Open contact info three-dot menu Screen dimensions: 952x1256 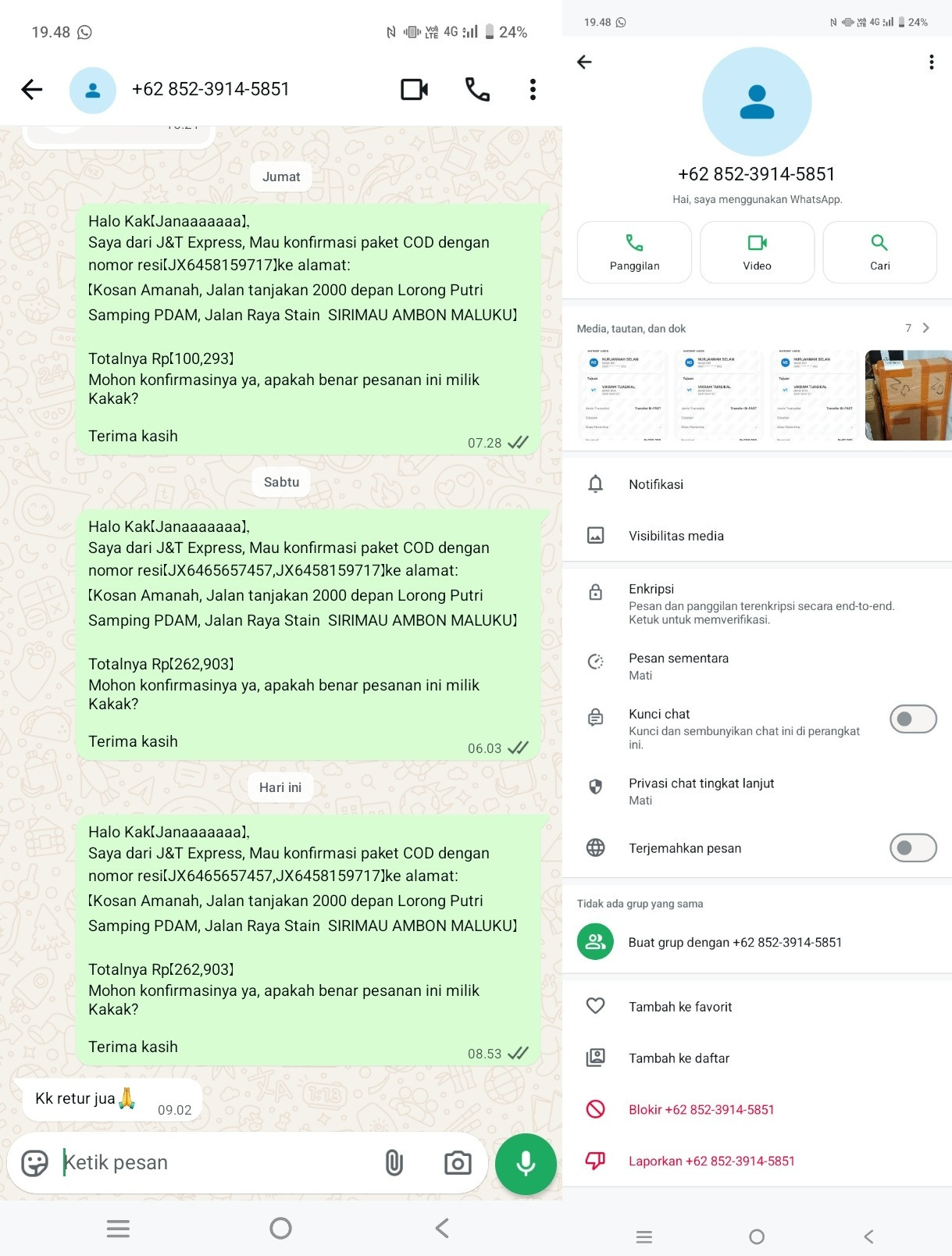tap(931, 62)
